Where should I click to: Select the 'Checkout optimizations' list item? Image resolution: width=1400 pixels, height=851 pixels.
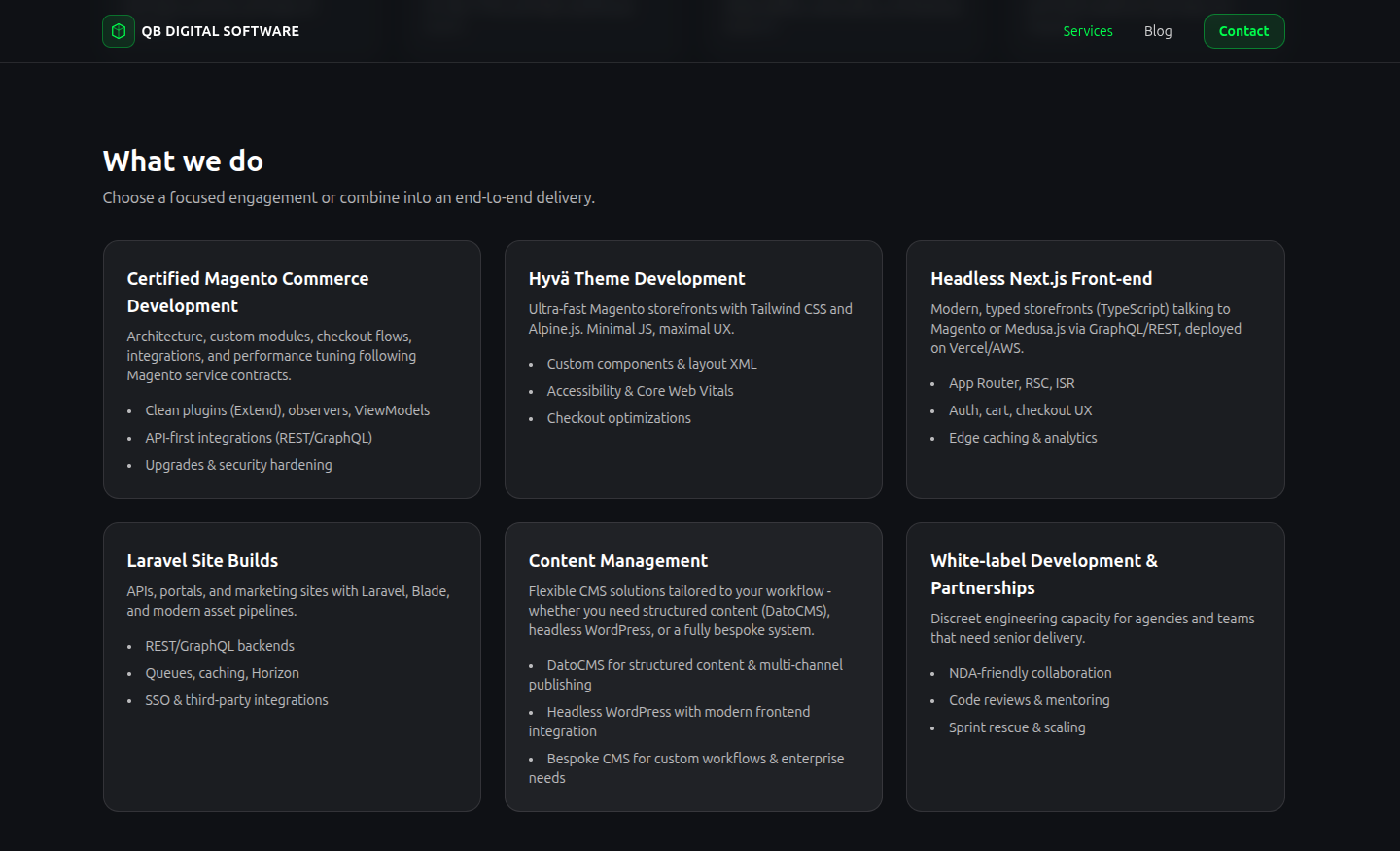pos(619,417)
